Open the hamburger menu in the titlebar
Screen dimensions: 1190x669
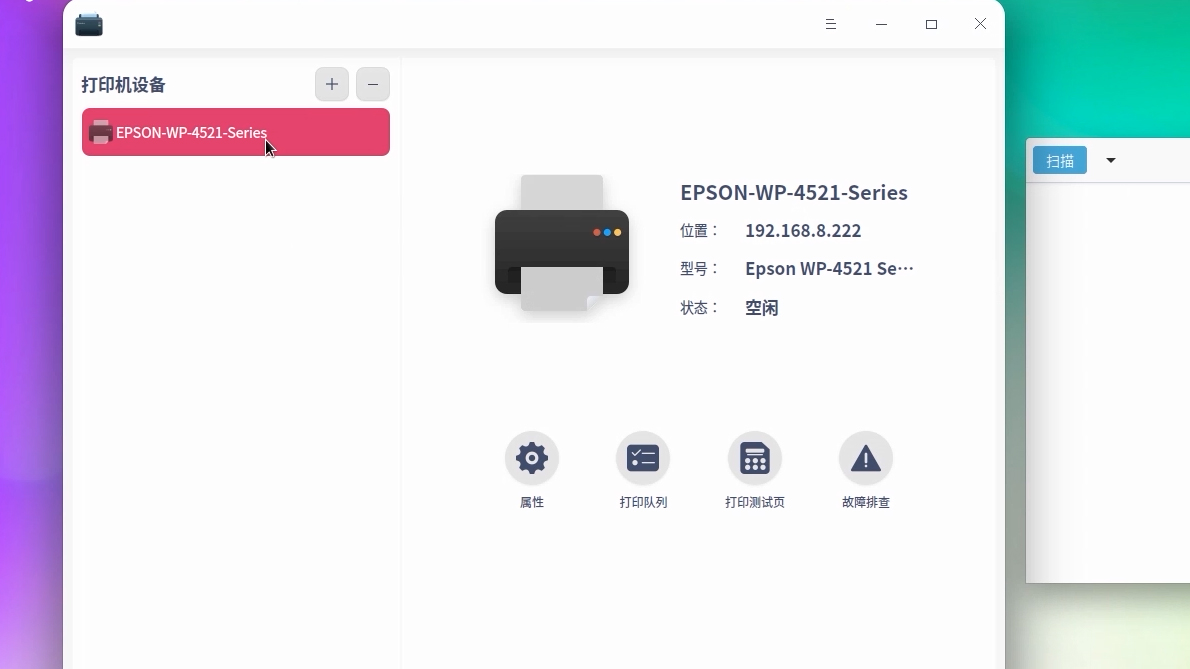click(x=831, y=24)
